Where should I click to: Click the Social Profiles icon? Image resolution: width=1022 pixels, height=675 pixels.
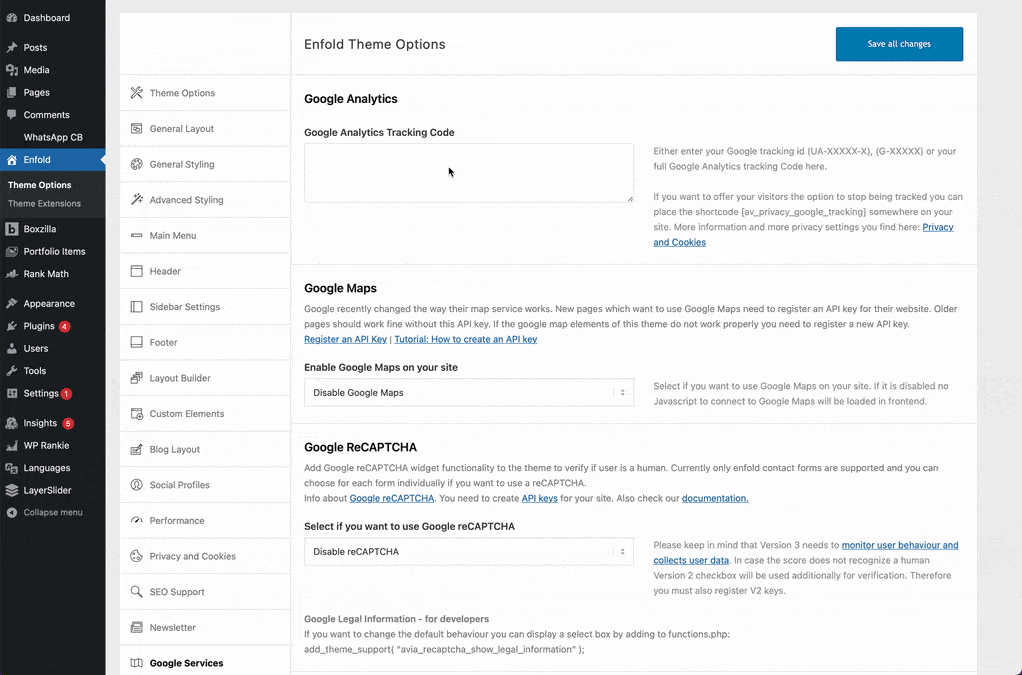pos(137,485)
